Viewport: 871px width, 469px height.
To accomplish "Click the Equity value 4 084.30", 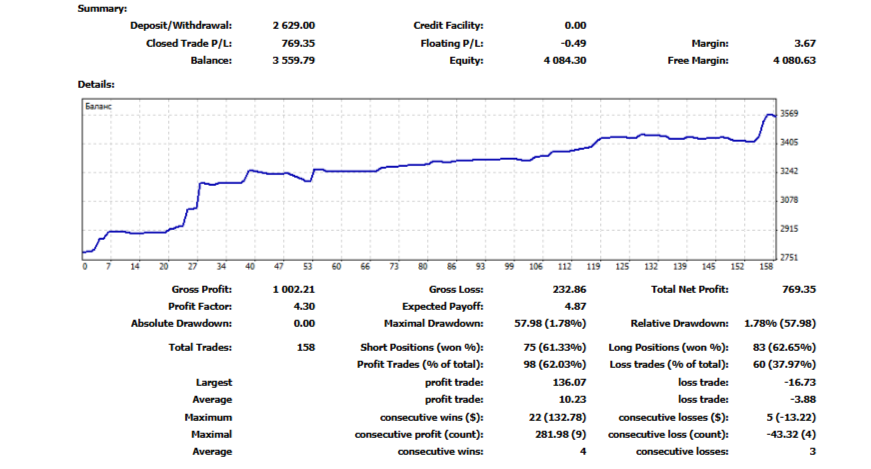I will 564,61.
